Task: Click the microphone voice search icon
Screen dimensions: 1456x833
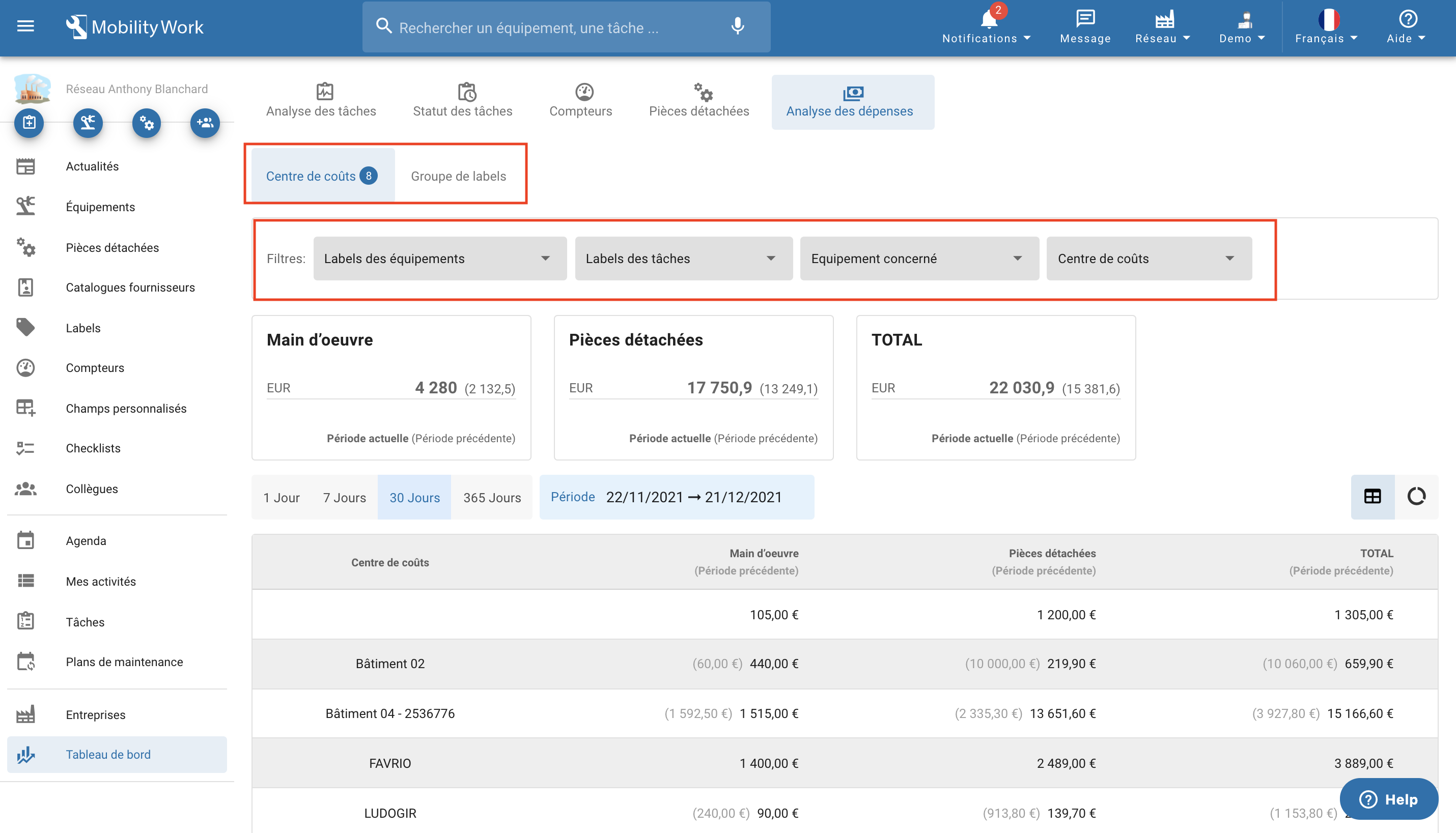Action: (737, 26)
